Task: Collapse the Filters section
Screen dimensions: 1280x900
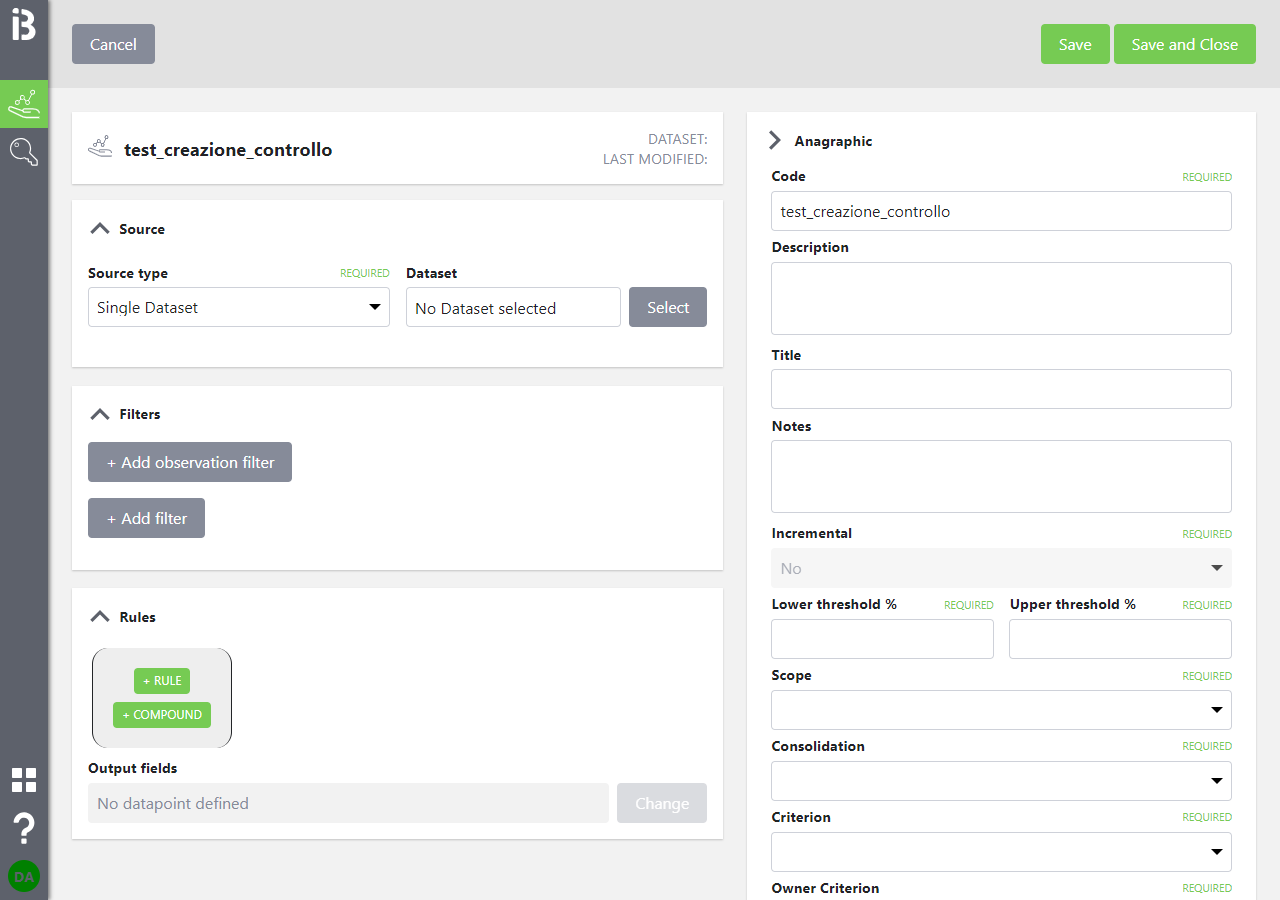Action: 99,414
